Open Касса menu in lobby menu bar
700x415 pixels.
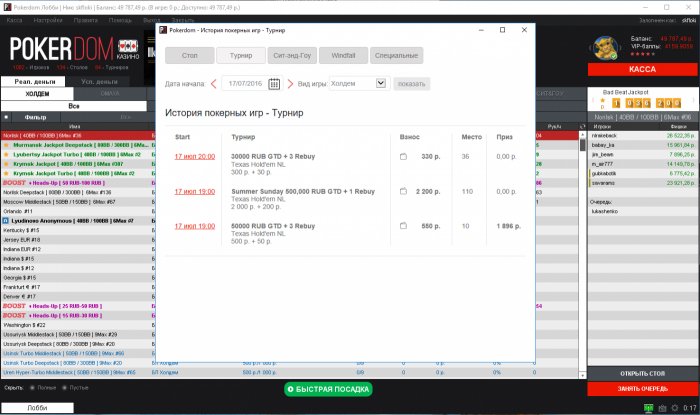pyautogui.click(x=14, y=21)
